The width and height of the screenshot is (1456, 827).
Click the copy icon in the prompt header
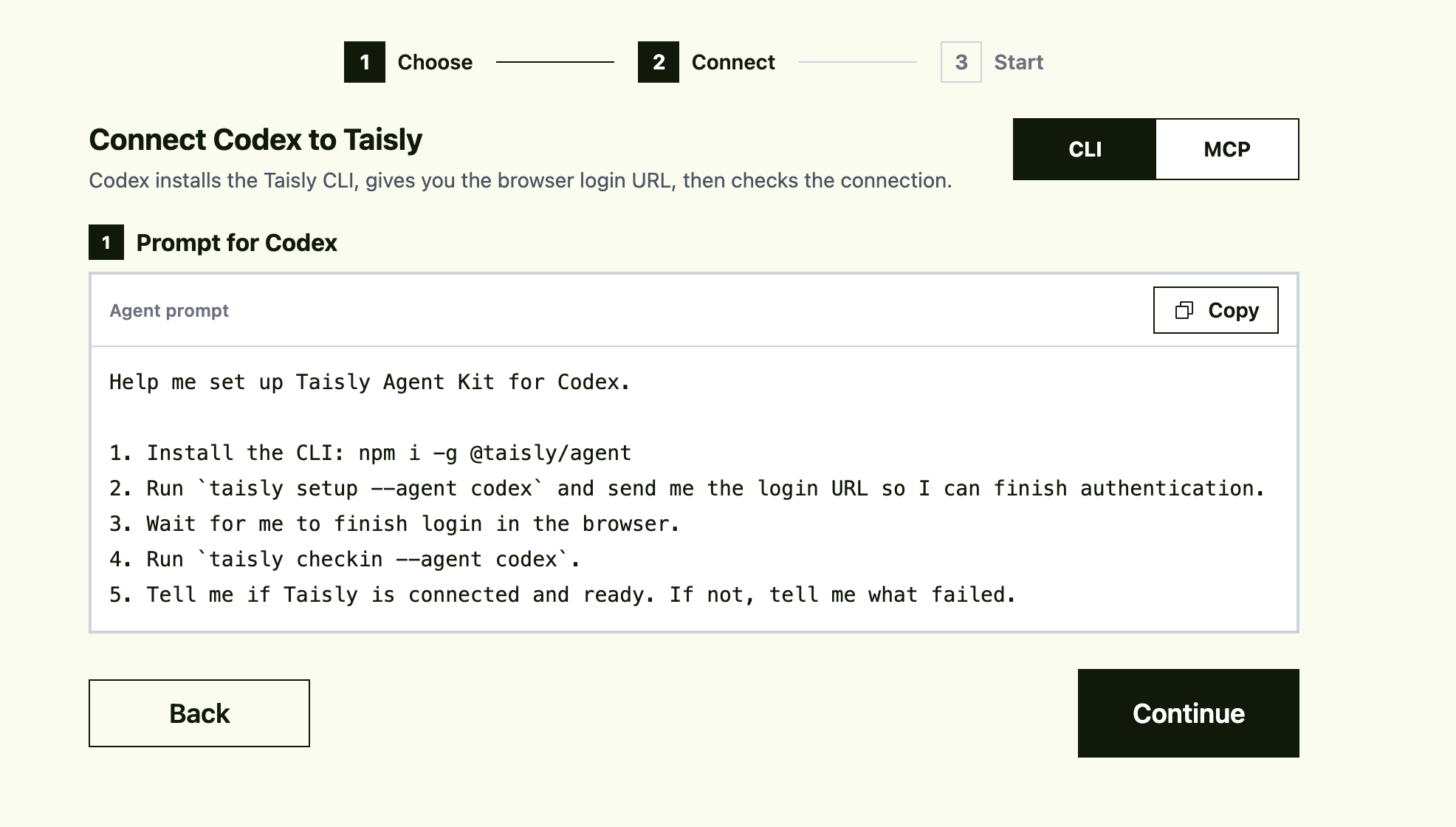coord(1184,310)
